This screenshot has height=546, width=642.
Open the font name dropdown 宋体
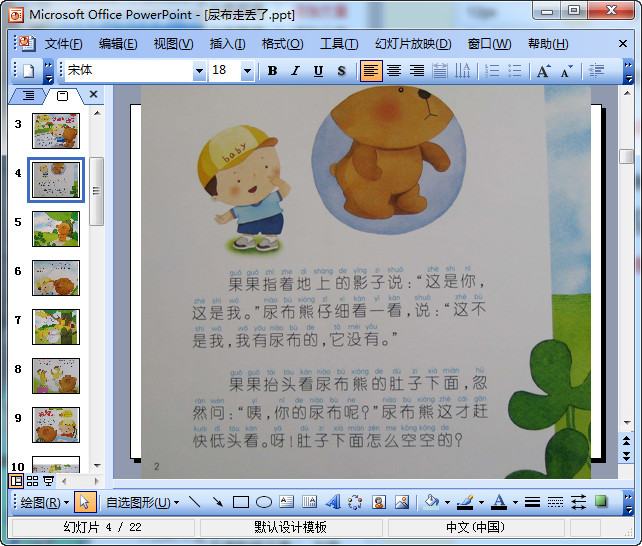[x=199, y=71]
